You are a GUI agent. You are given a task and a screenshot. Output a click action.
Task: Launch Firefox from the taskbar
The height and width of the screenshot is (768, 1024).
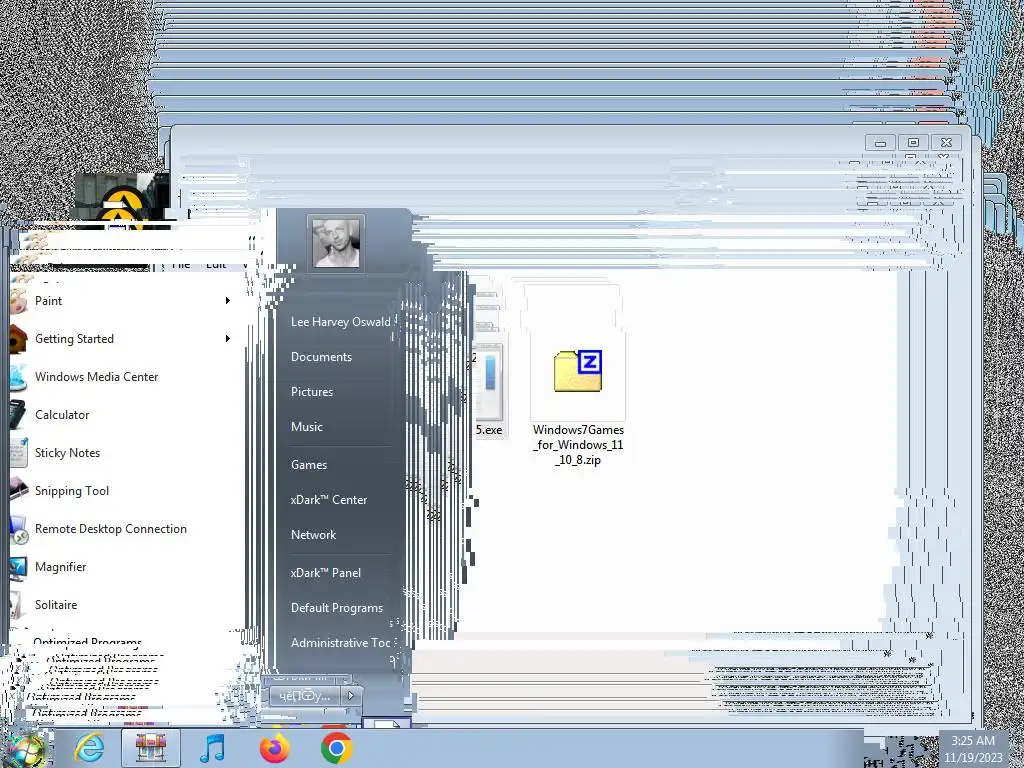pos(275,748)
